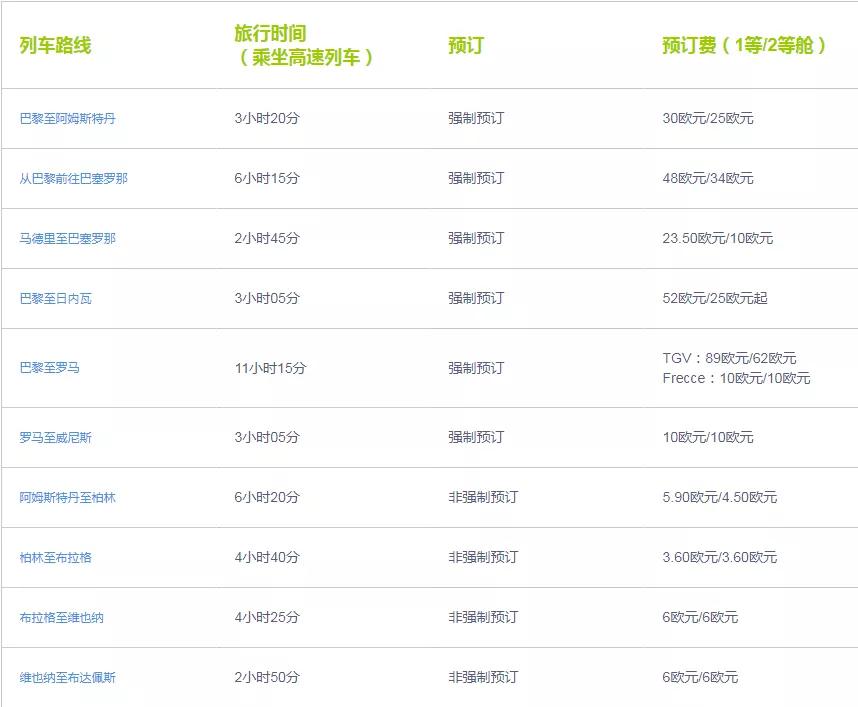Open the 阿姆斯特丹至柏林 route link
This screenshot has height=707, width=858.
[69, 496]
